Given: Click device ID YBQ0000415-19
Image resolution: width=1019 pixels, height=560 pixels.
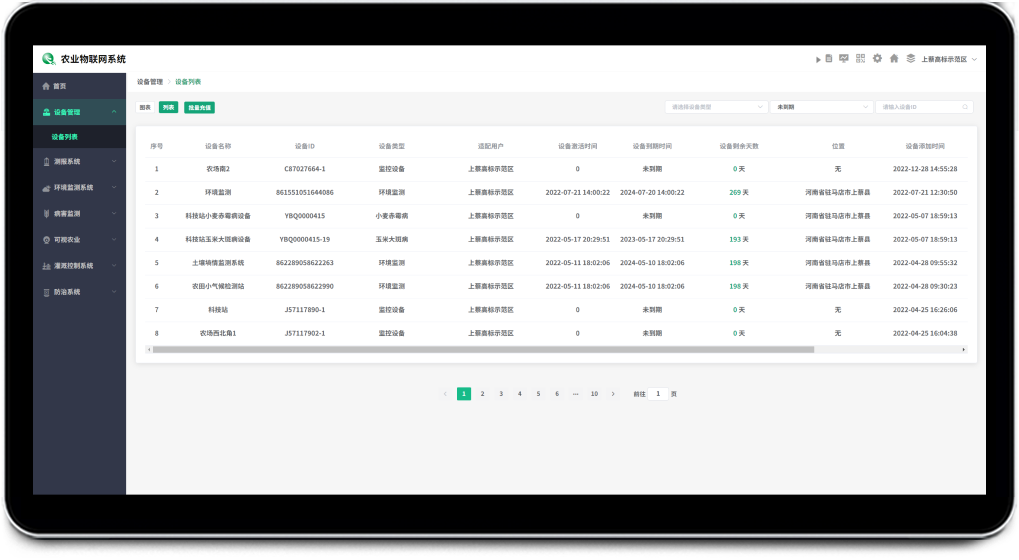Looking at the screenshot, I should click(305, 239).
